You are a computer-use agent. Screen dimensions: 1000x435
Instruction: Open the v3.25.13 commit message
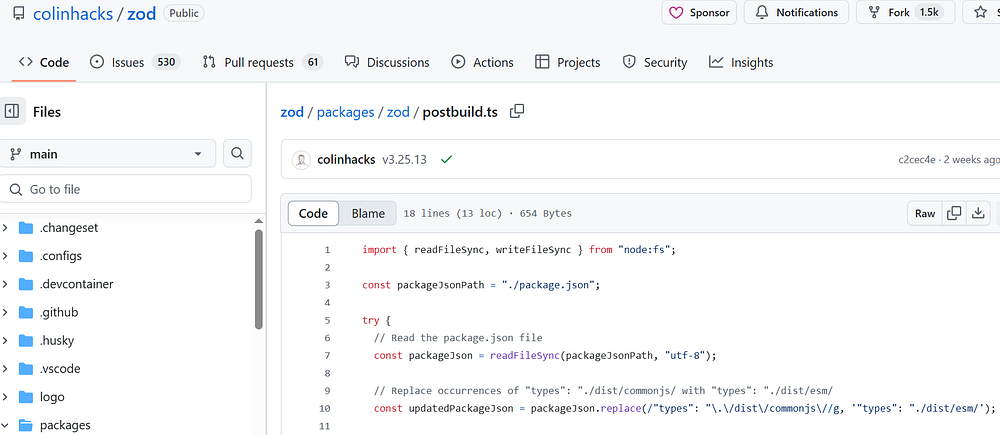tap(404, 159)
